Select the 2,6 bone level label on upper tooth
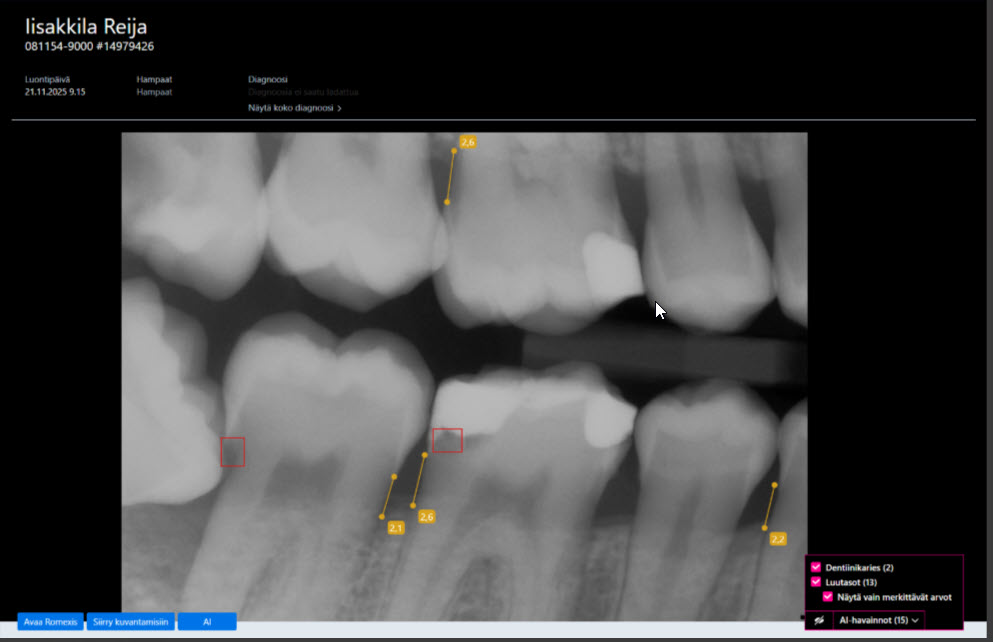Screen dimensions: 993x642 [x=468, y=142]
